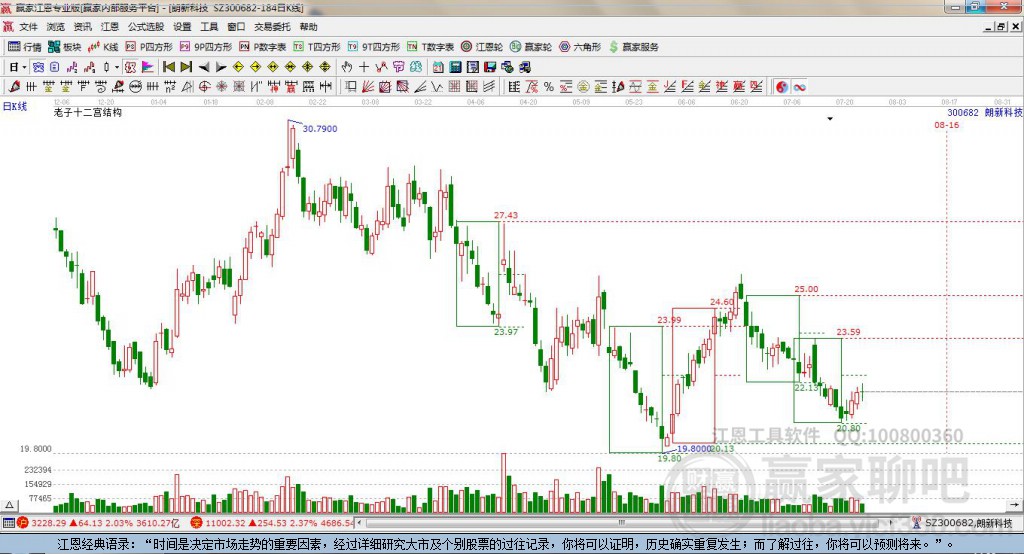Click the blue infinity symbol icon
This screenshot has width=1024, height=554.
pos(799,87)
